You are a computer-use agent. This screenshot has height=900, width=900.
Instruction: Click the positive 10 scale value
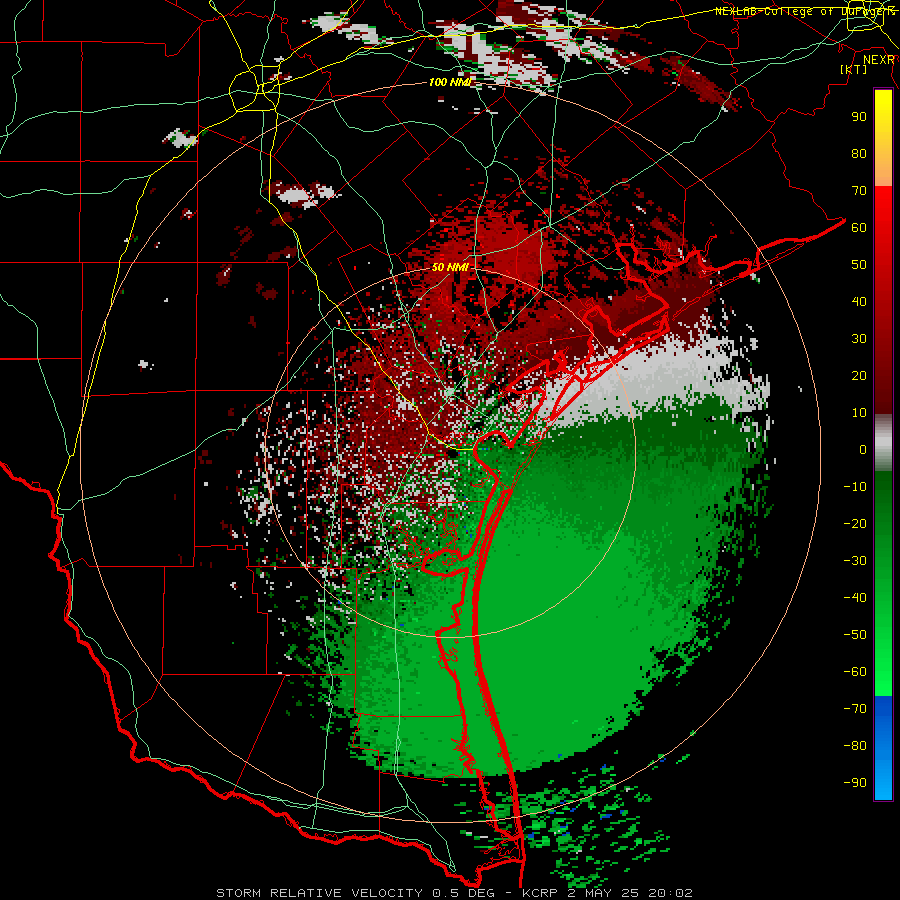click(859, 413)
